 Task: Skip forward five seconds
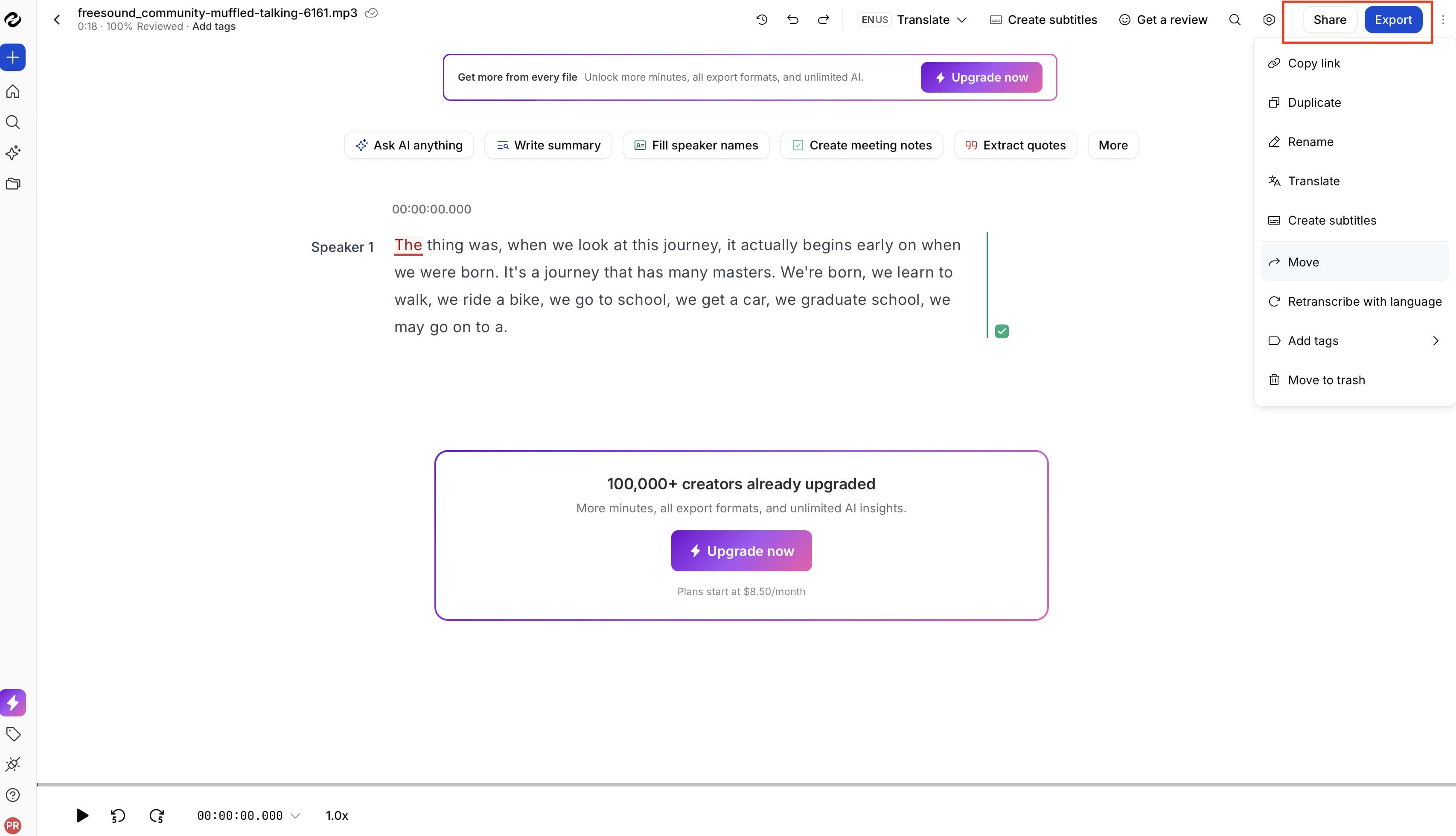(x=157, y=816)
